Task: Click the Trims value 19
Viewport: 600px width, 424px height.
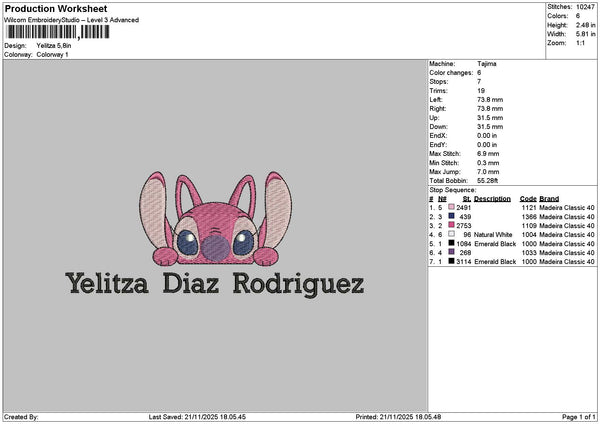Action: pos(481,91)
